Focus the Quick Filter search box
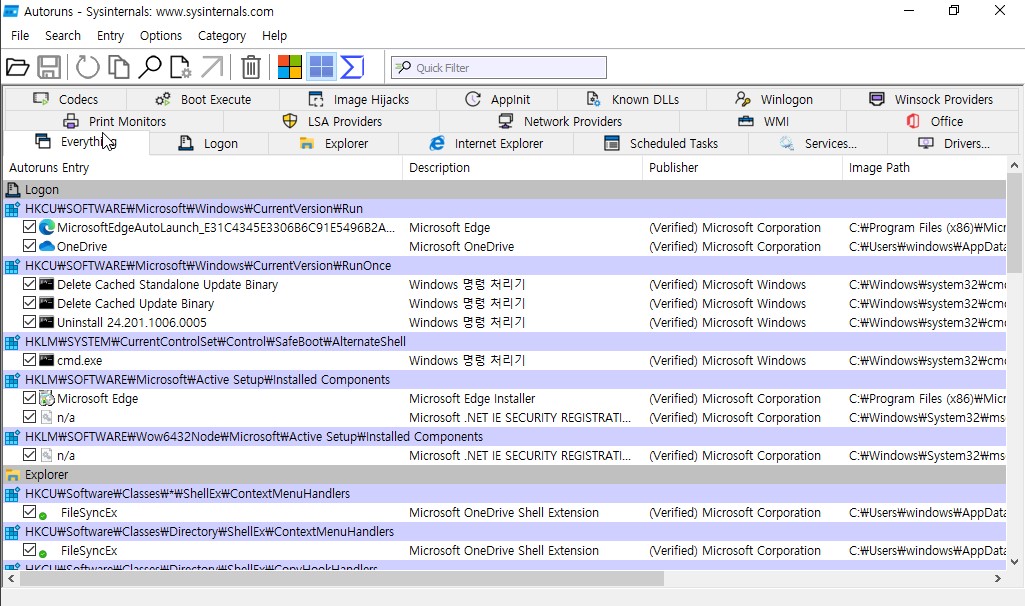 (499, 67)
